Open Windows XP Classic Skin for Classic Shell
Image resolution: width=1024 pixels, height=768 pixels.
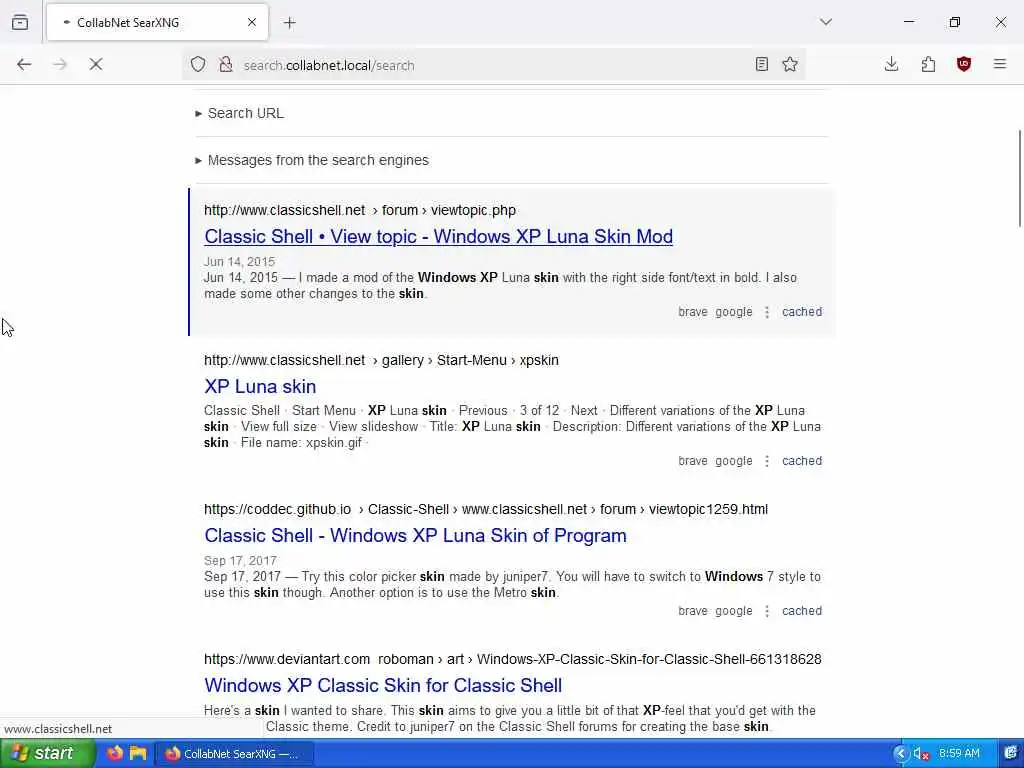383,686
